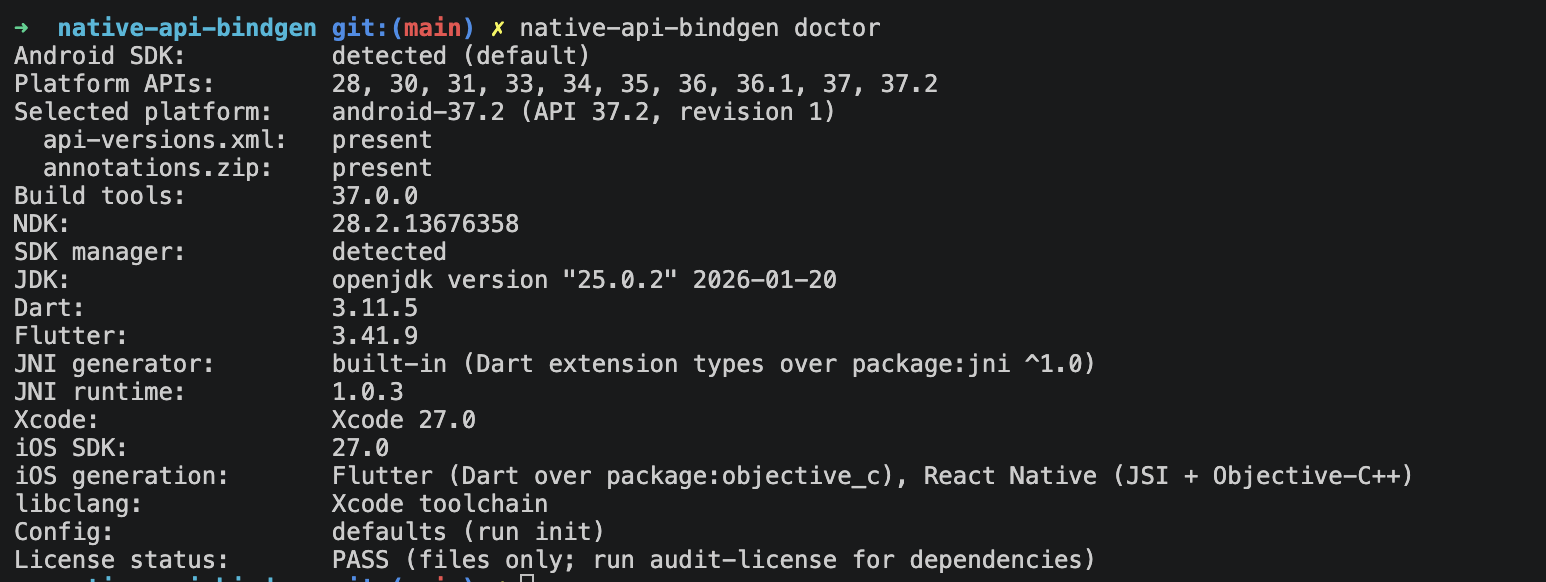The image size is (1546, 582).
Task: Click the "Build tools:" label
Action: 100,196
